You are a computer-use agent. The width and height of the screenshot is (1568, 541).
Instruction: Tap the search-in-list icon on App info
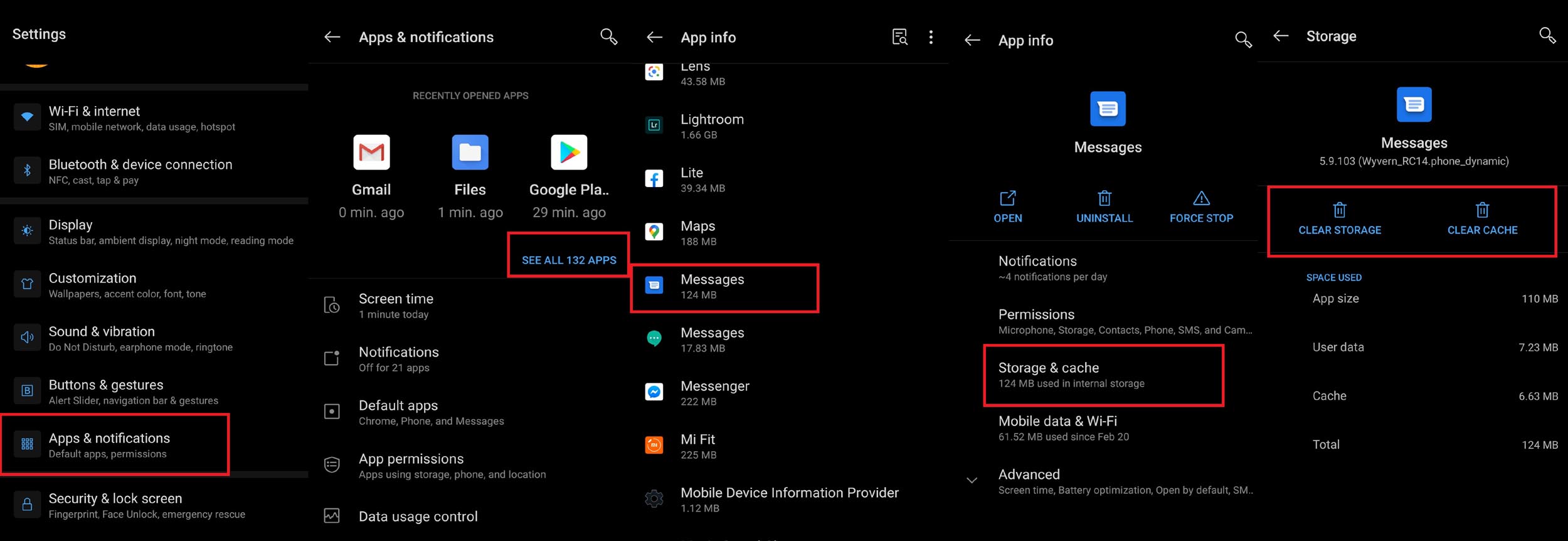pos(899,37)
